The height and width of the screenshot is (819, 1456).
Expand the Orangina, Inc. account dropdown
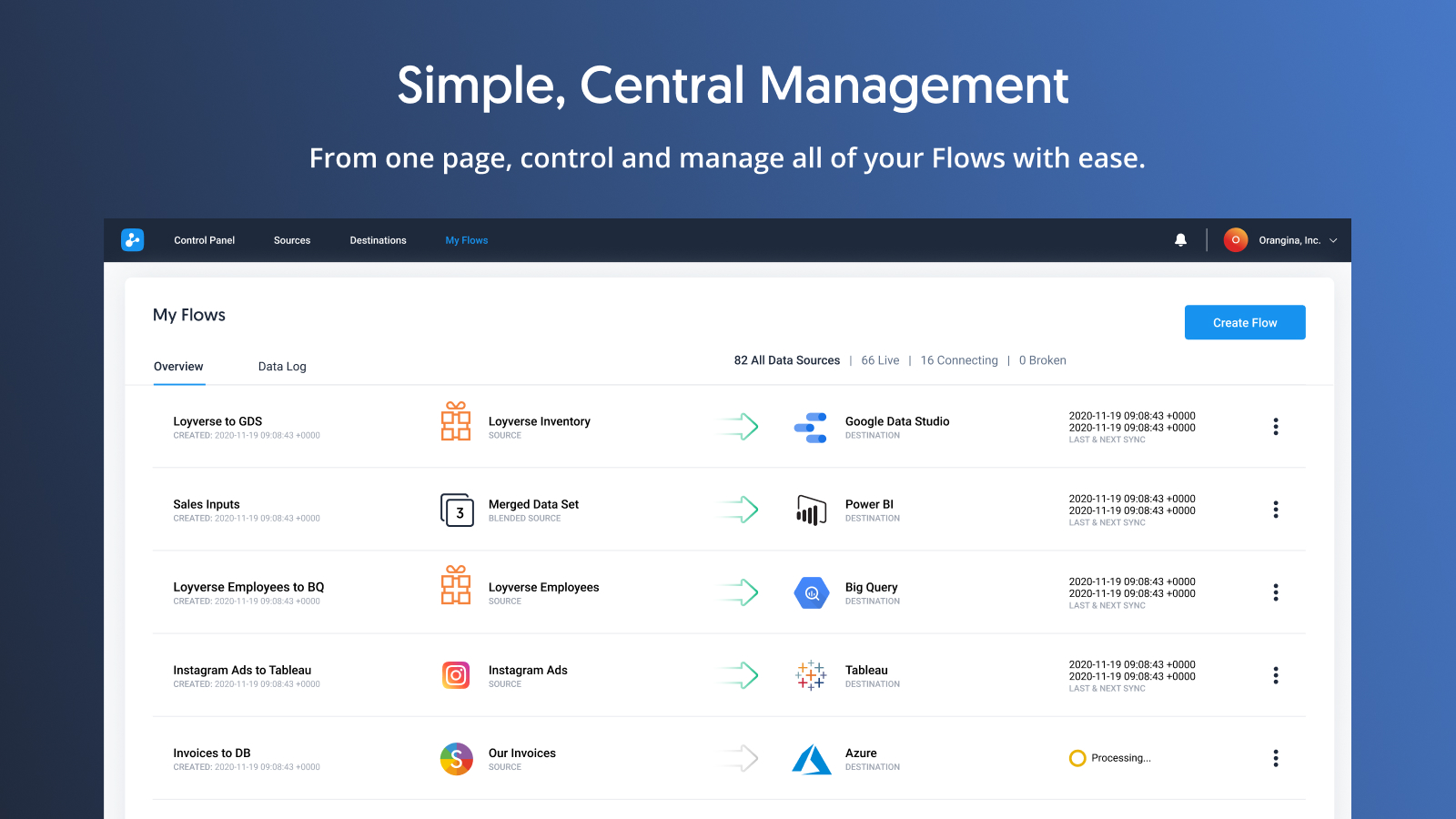coord(1334,239)
